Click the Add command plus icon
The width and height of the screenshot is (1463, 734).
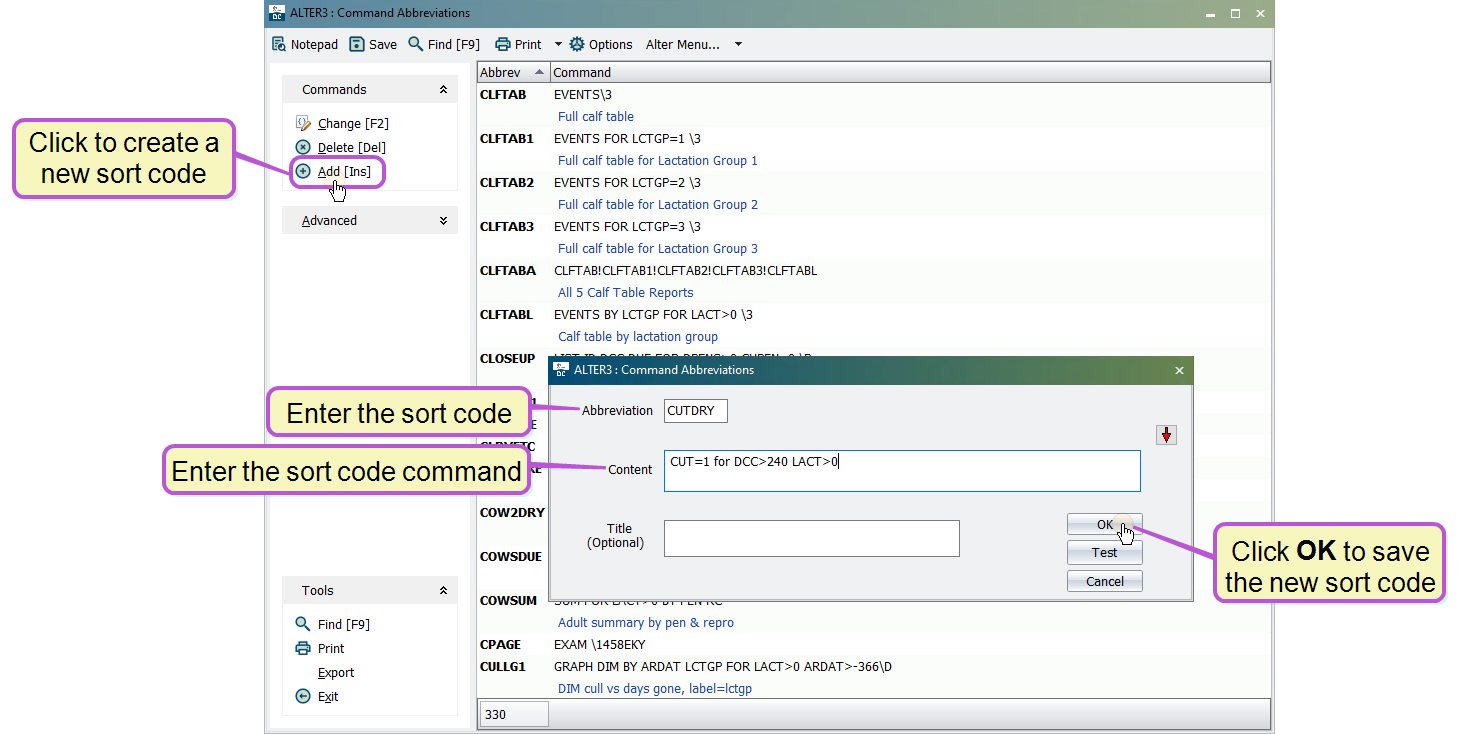click(x=303, y=171)
